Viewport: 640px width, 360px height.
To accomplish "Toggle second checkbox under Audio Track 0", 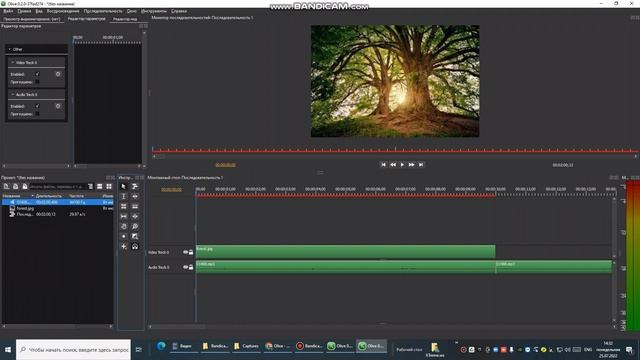I will click(37, 114).
